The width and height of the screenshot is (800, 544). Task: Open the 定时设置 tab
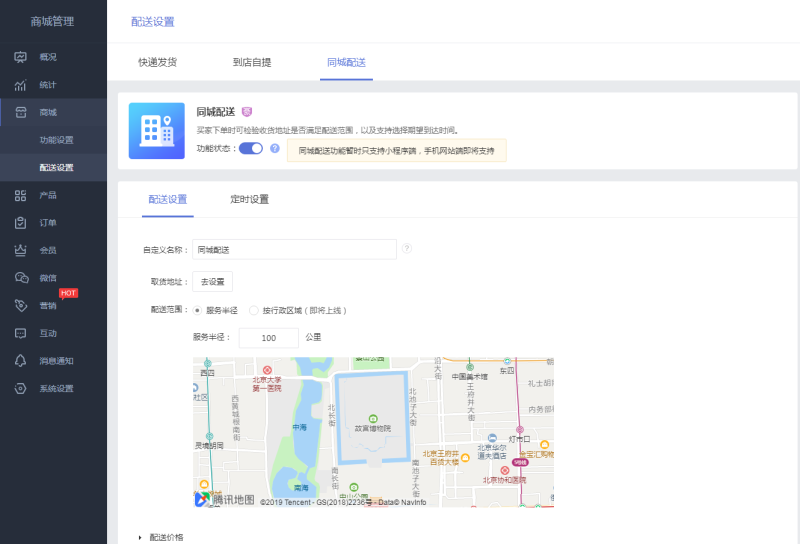pos(249,199)
